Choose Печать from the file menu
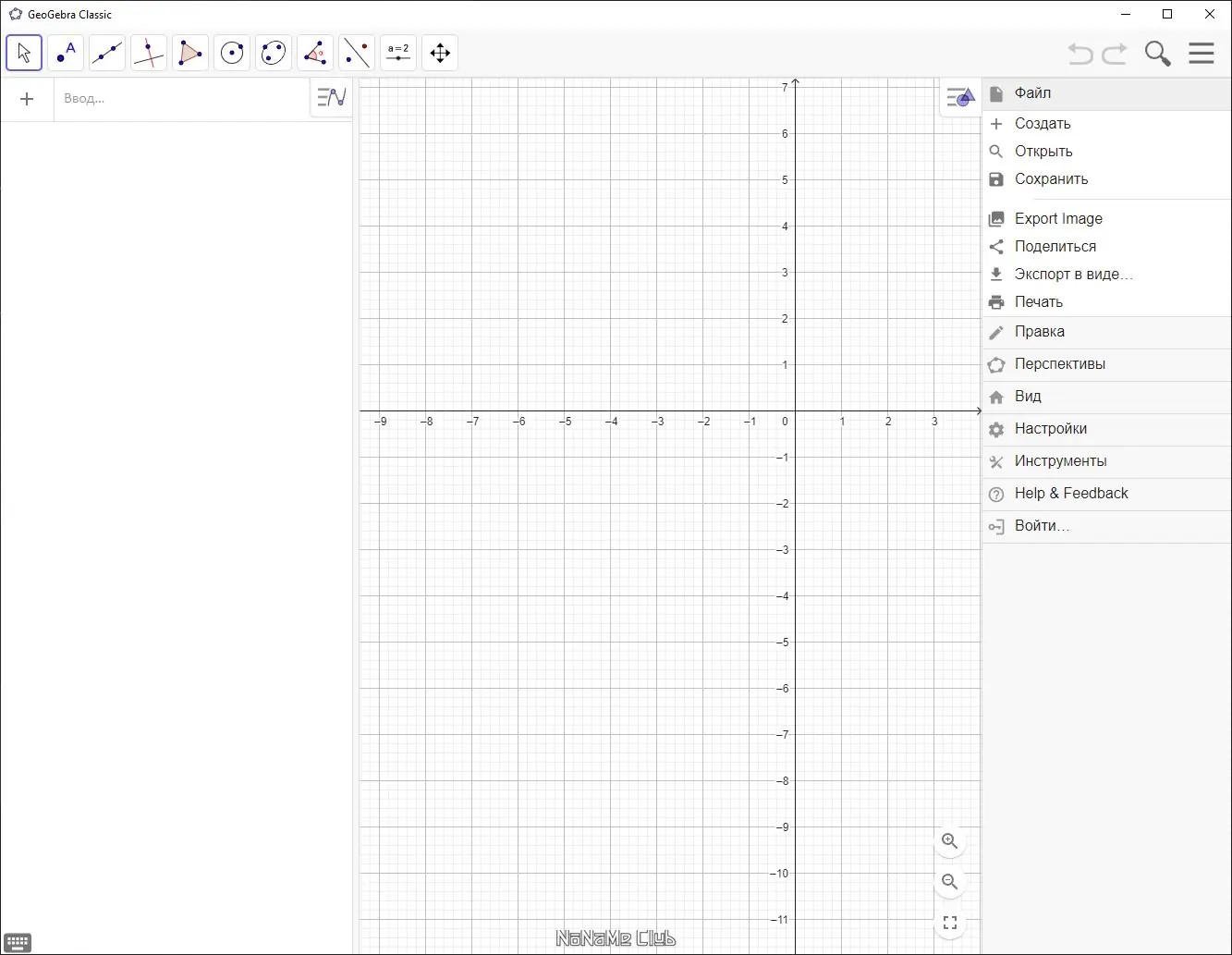Image resolution: width=1232 pixels, height=955 pixels. pyautogui.click(x=1107, y=302)
